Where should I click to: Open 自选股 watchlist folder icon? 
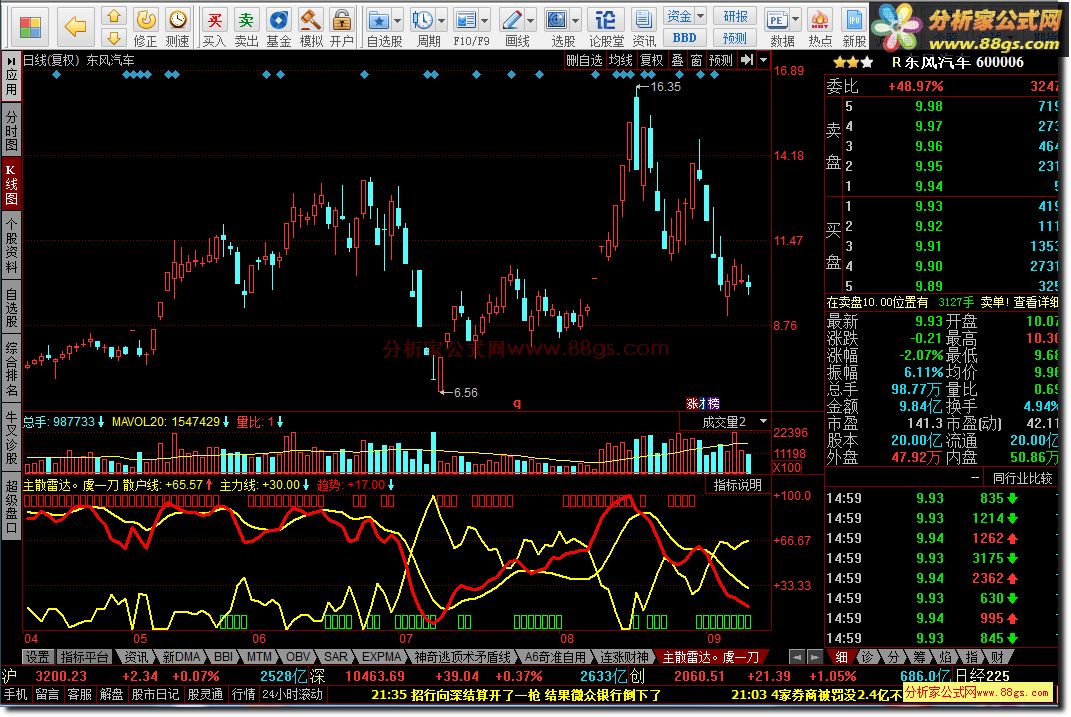tap(378, 20)
